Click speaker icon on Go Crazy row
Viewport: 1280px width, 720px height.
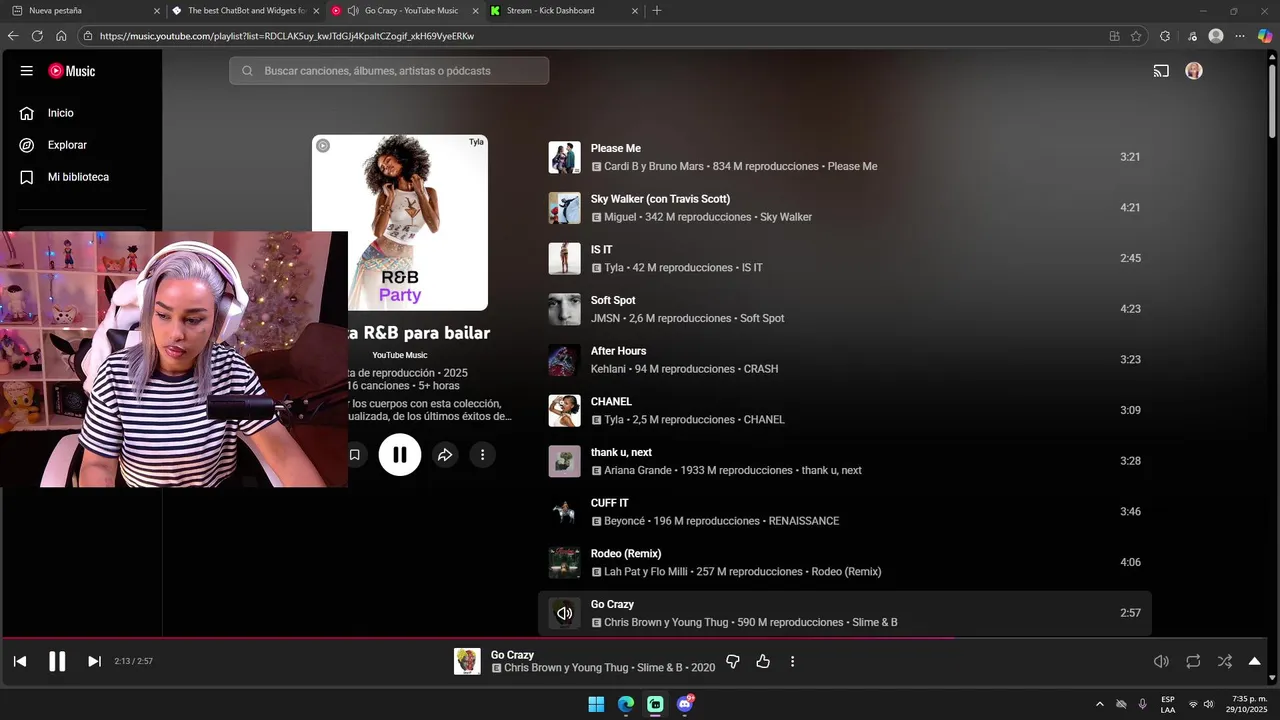(x=564, y=613)
